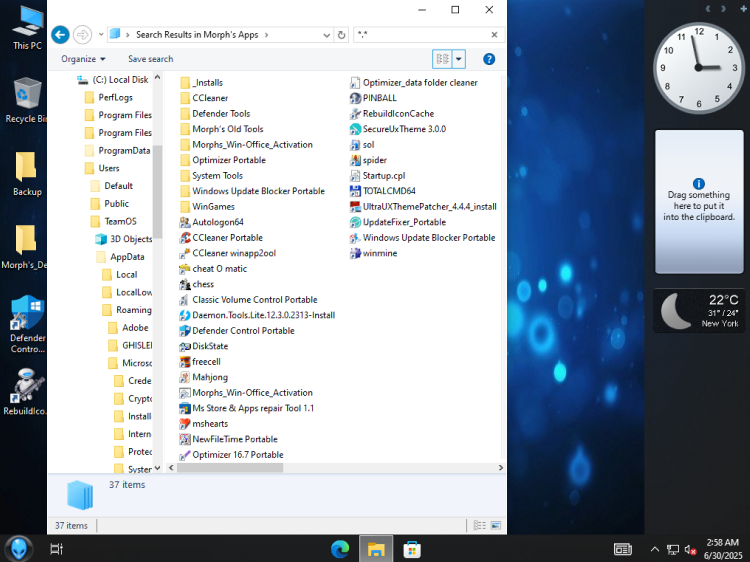Select Users folder in tree
This screenshot has width=750, height=562.
102,168
